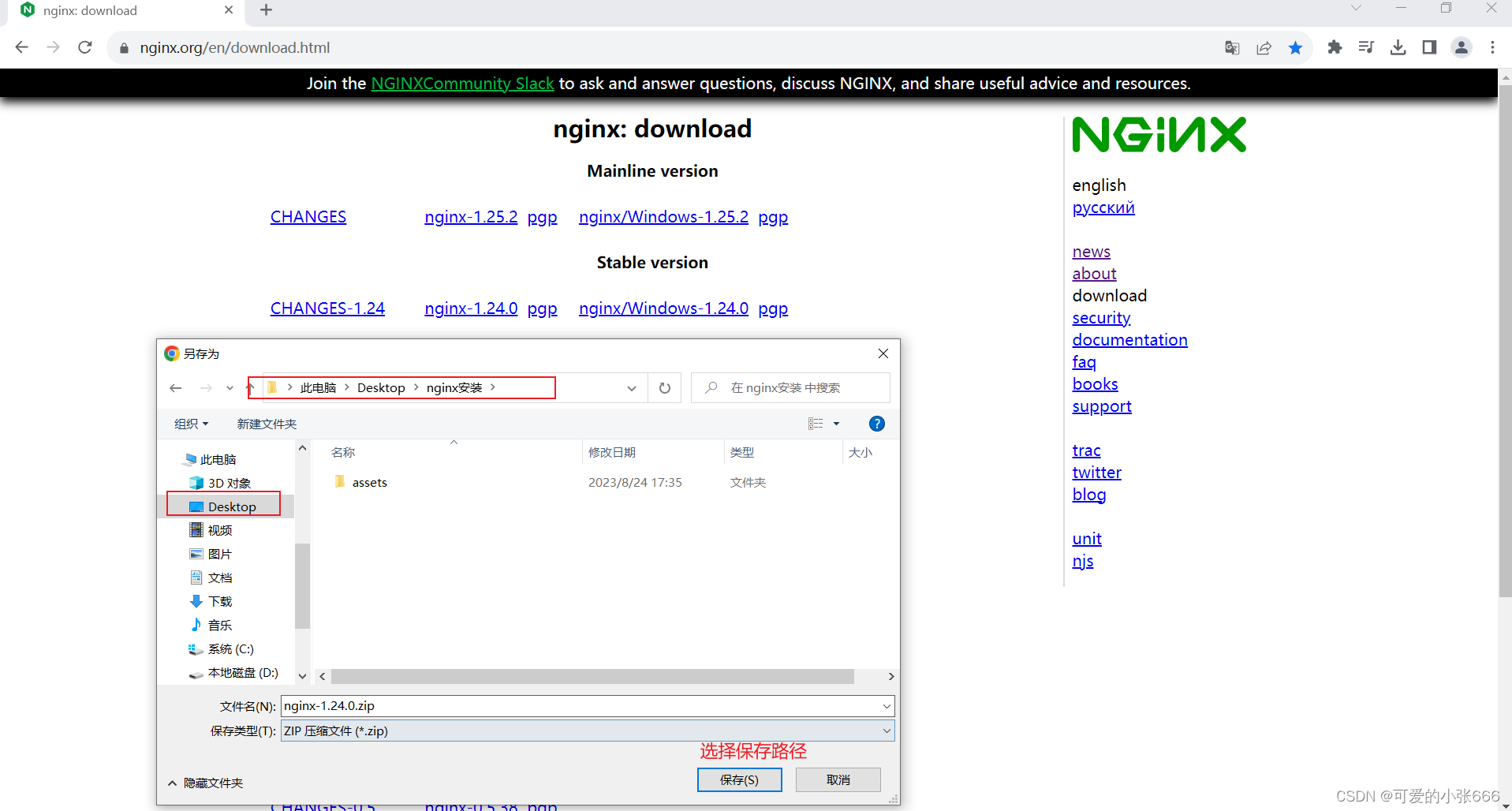This screenshot has height=811, width=1512.
Task: Click the 文件名 input field
Action: 588,706
